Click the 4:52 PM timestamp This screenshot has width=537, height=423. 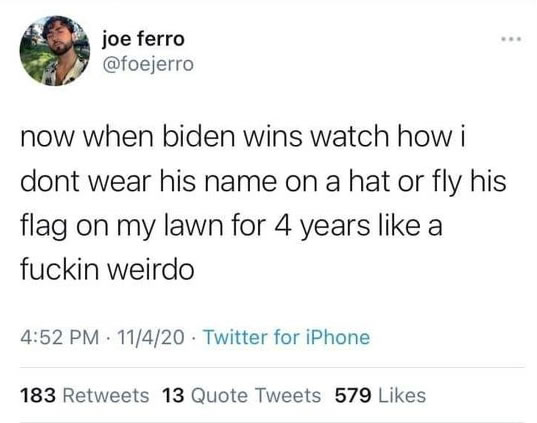point(60,337)
